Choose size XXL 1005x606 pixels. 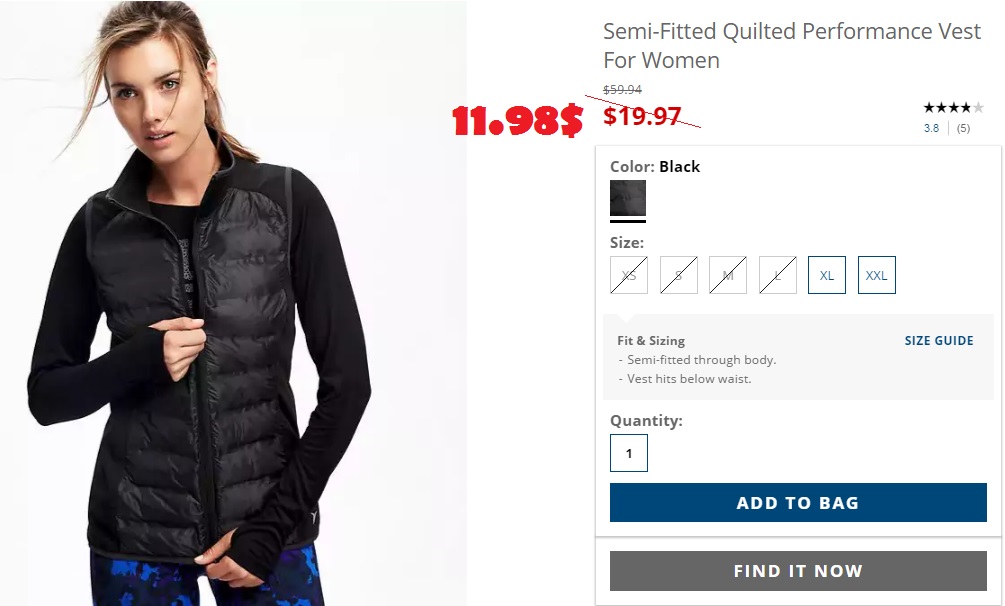pyautogui.click(x=876, y=275)
